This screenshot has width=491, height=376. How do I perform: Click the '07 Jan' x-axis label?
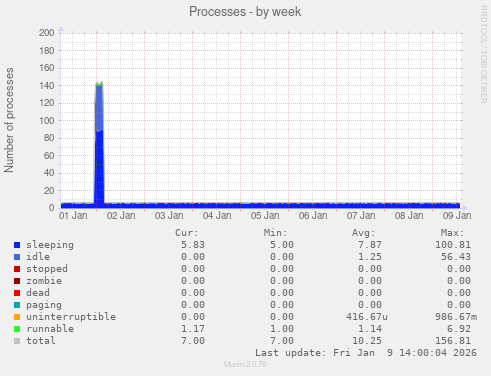pyautogui.click(x=361, y=216)
